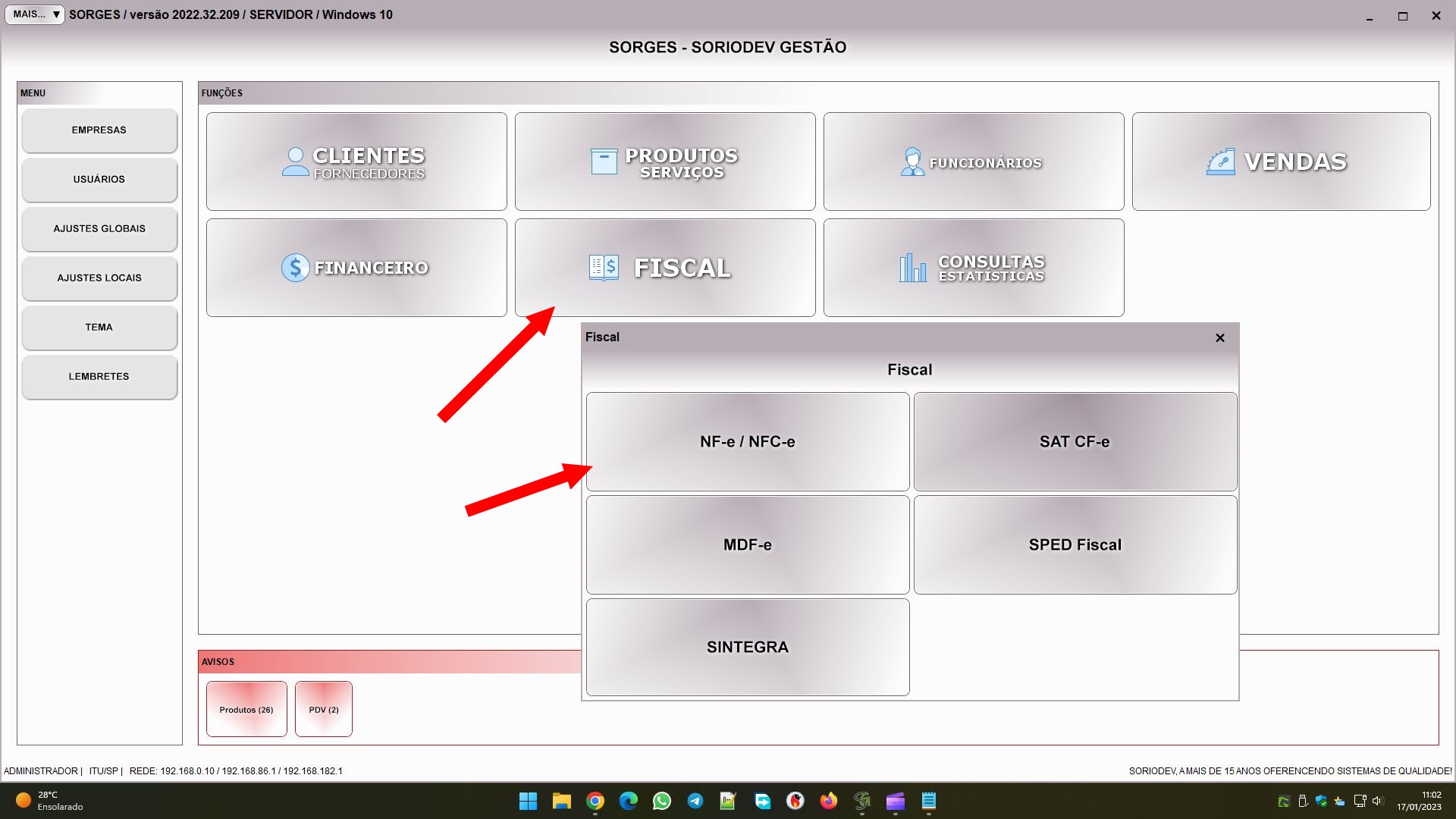Screen dimensions: 1456x819
Task: Open Firefox from the taskbar
Action: tap(829, 801)
